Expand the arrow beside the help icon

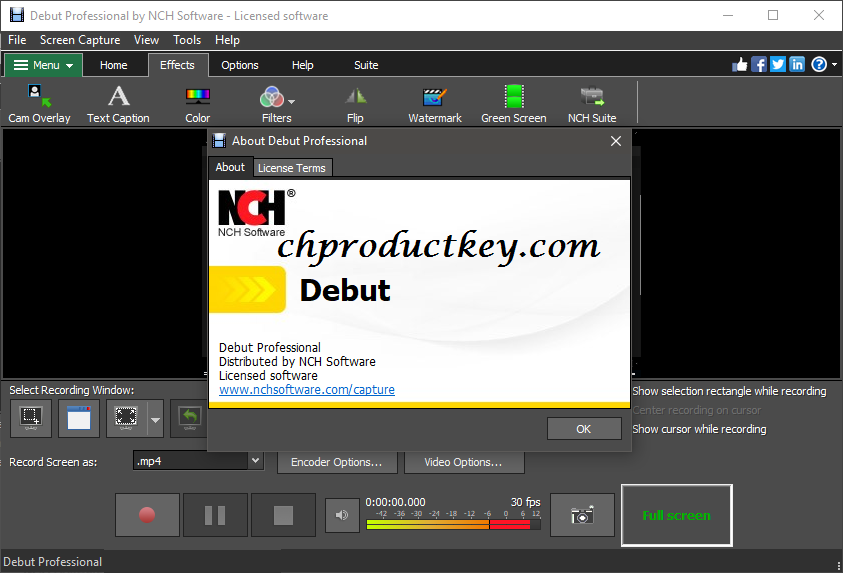(x=834, y=65)
